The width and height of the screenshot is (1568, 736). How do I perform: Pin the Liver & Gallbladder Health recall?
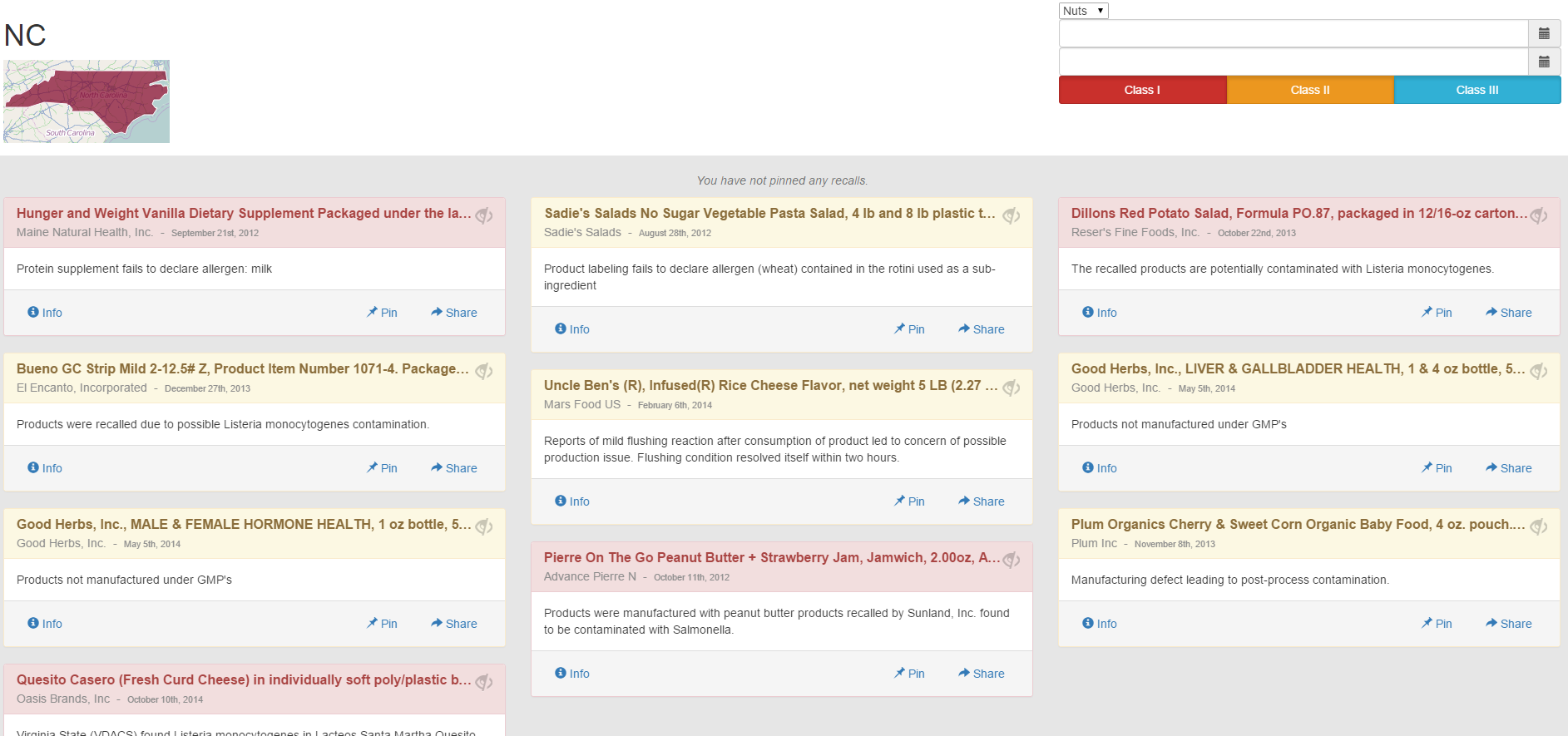coord(1437,468)
